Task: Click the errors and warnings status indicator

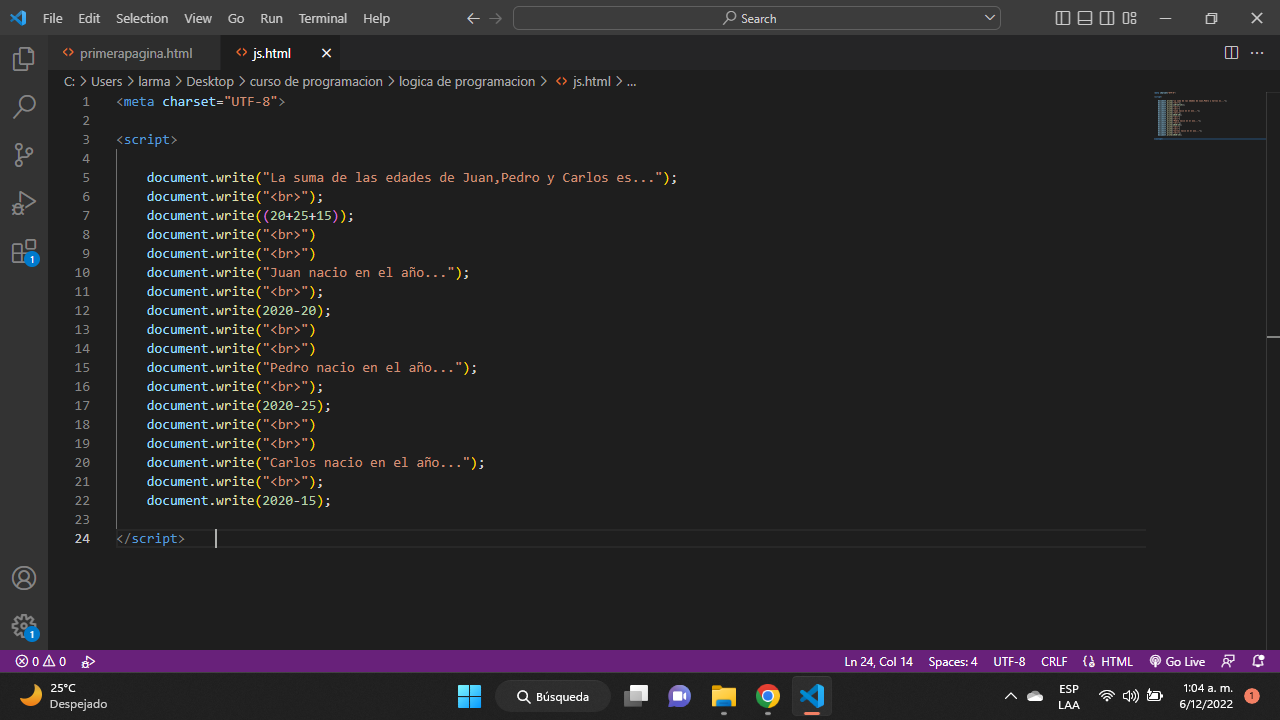Action: point(41,661)
